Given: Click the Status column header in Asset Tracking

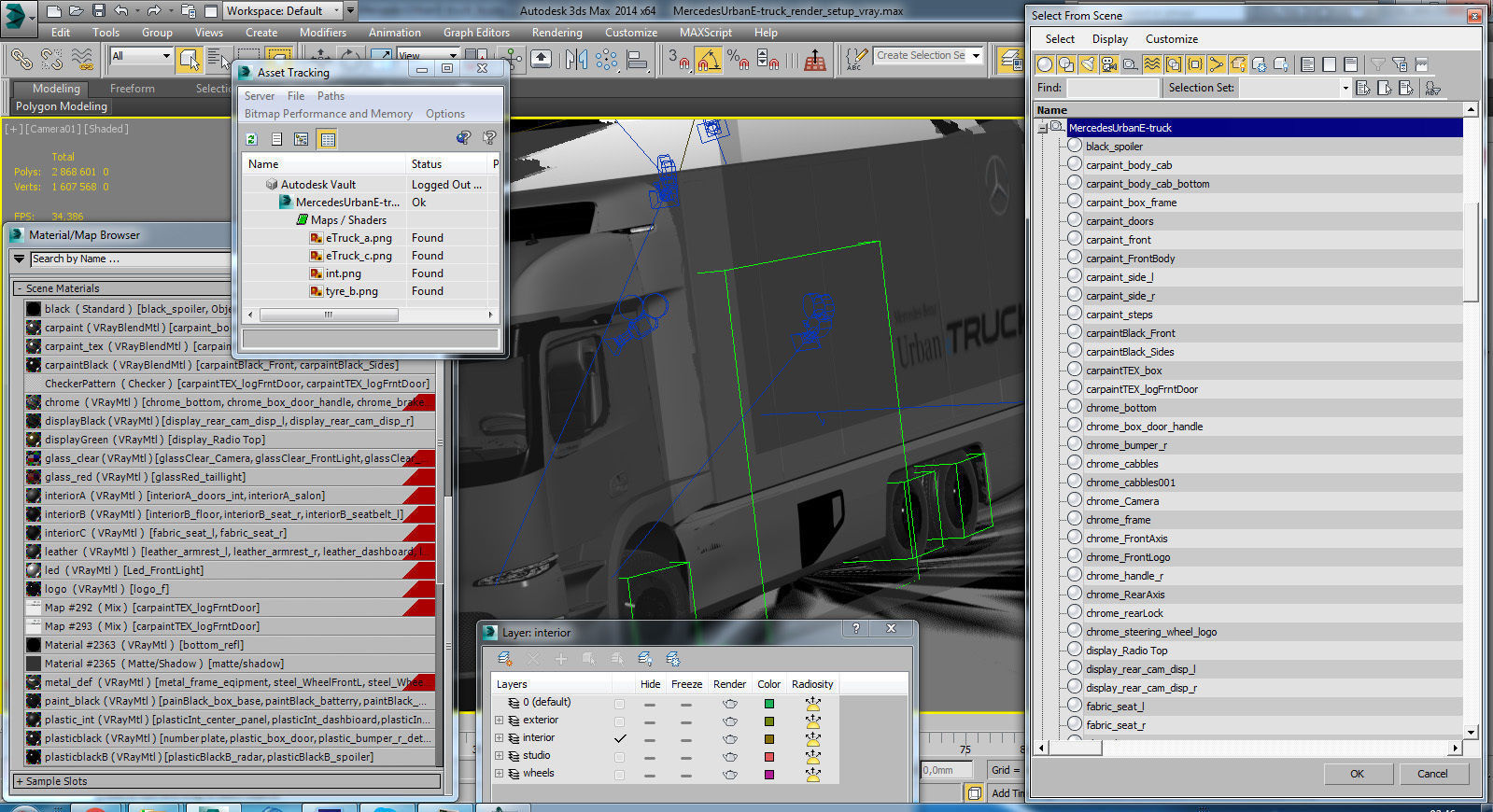Looking at the screenshot, I should (448, 164).
